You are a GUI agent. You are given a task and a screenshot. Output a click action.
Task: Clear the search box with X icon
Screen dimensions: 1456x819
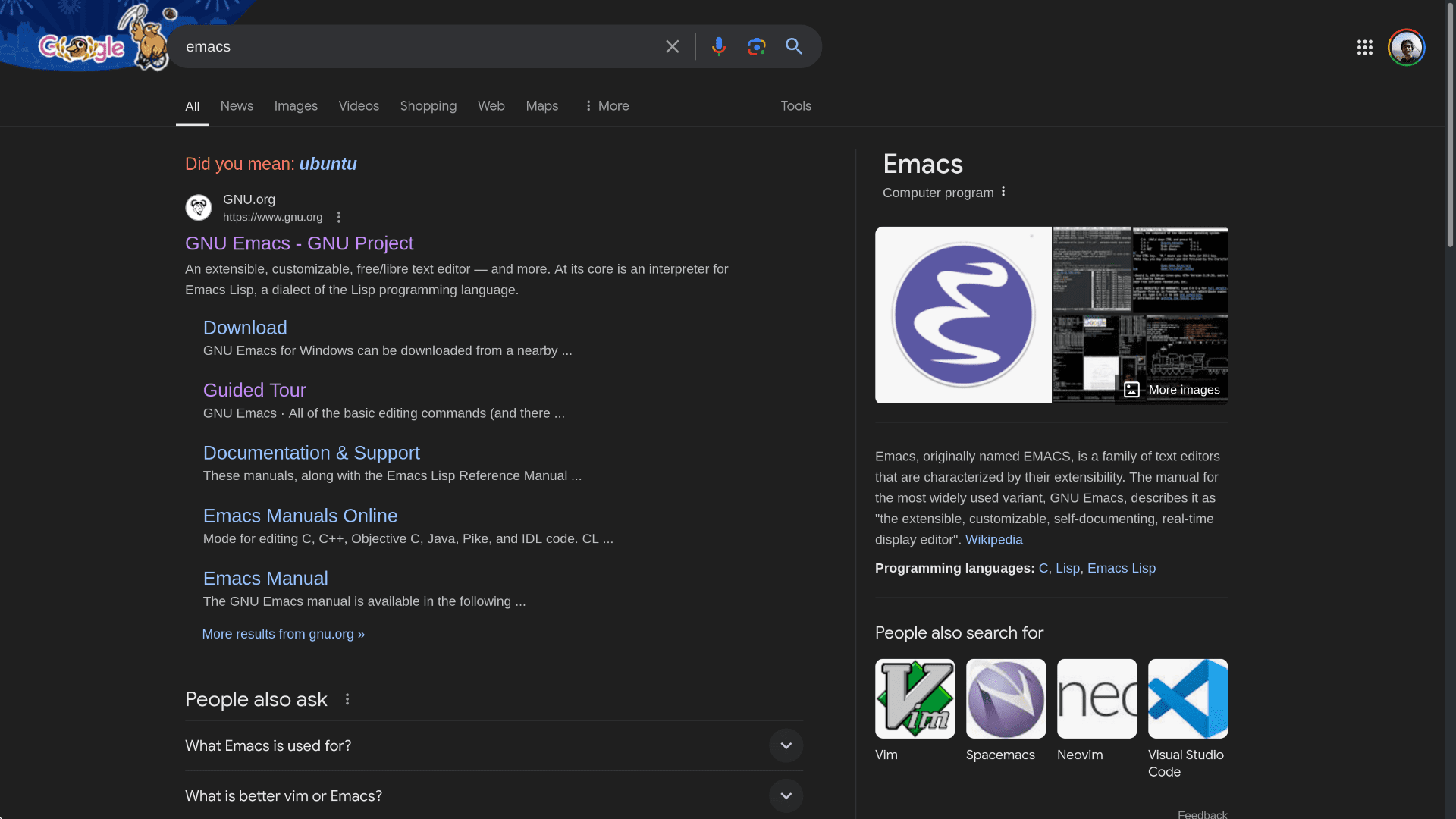click(x=672, y=47)
